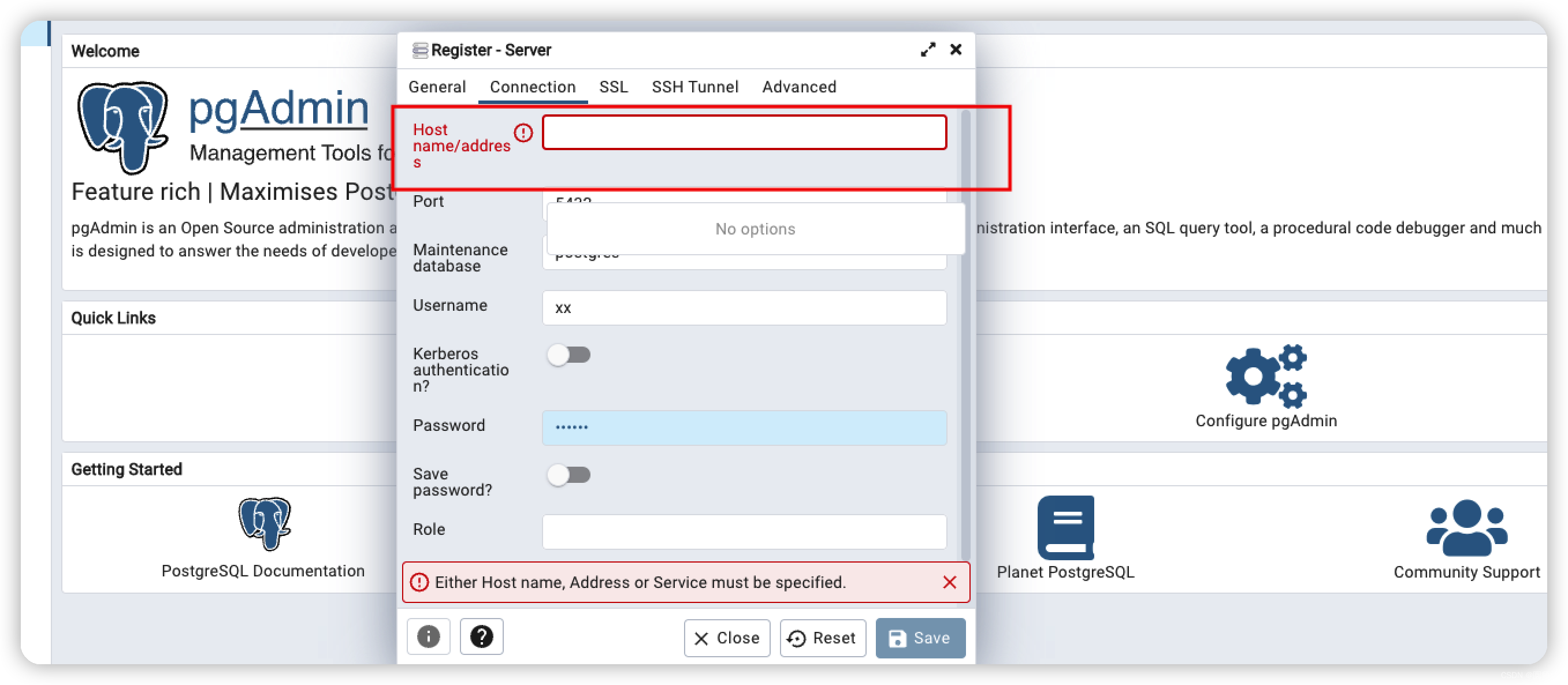Open the SSH Tunnel tab

(x=694, y=87)
